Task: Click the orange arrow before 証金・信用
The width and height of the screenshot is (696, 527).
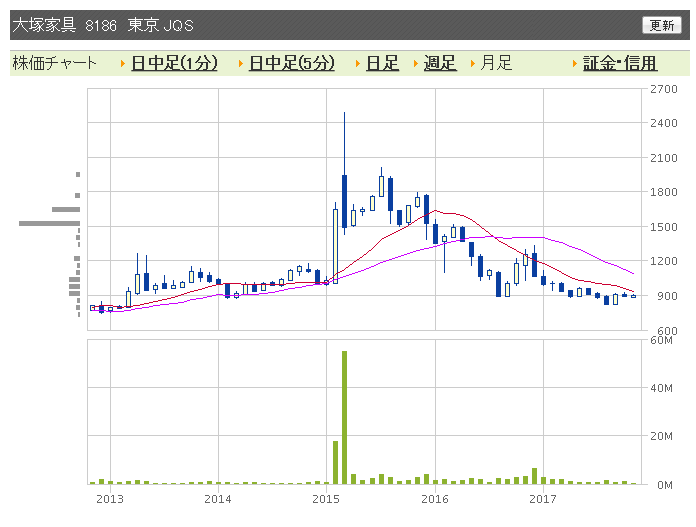Action: point(575,63)
